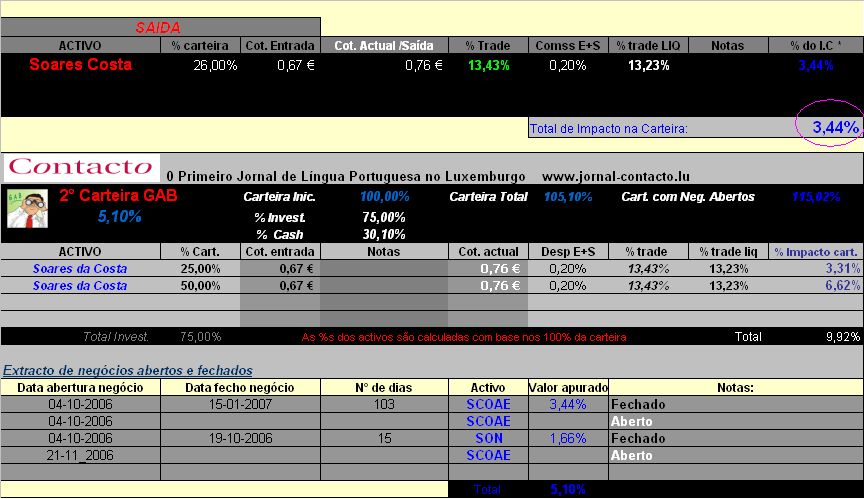The image size is (864, 499).
Task: Click the '1,66%' valor apurado cell
Action: coord(568,438)
